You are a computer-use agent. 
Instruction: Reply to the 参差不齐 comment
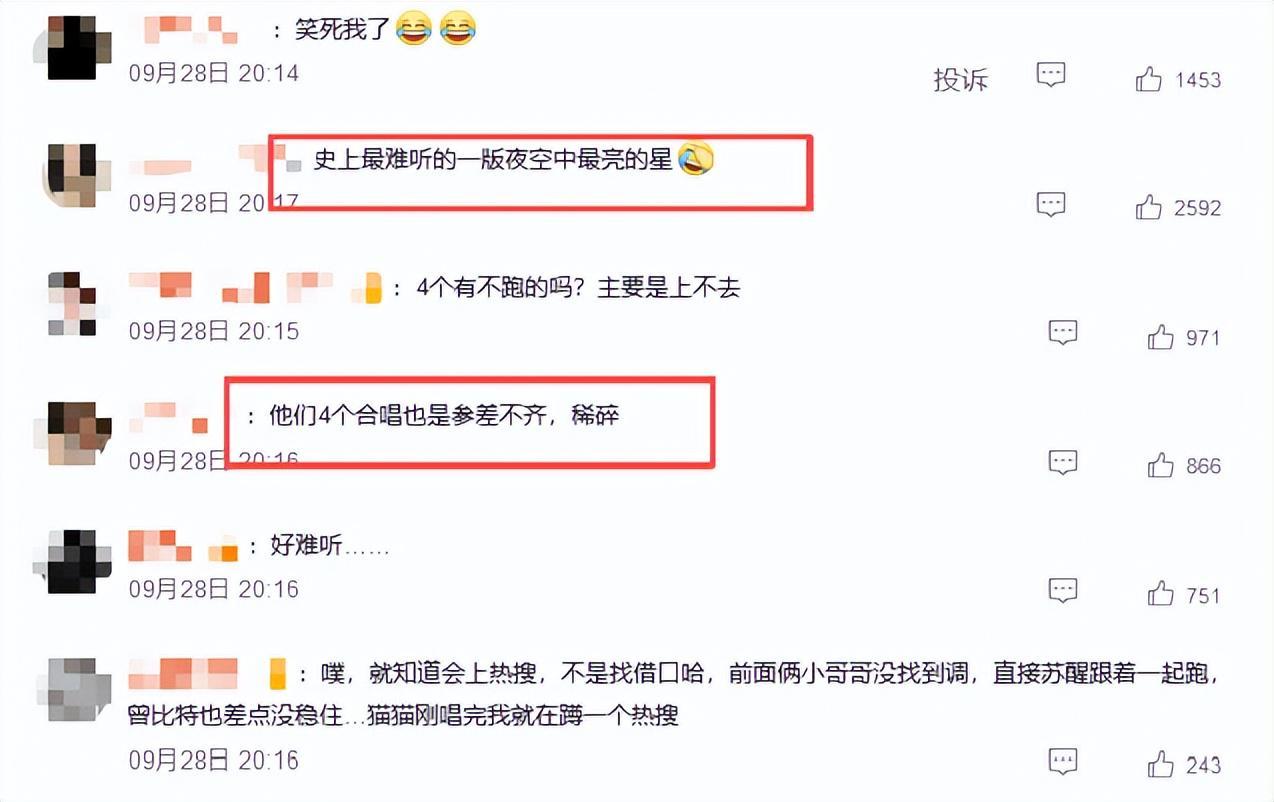point(1062,462)
